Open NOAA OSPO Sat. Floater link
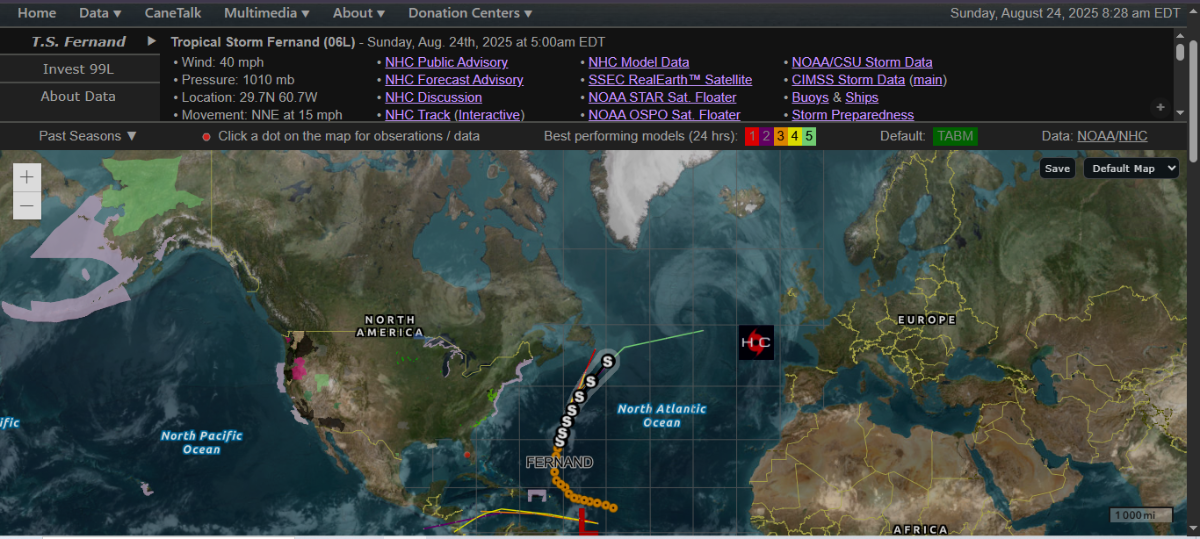This screenshot has width=1200, height=539. pos(664,115)
